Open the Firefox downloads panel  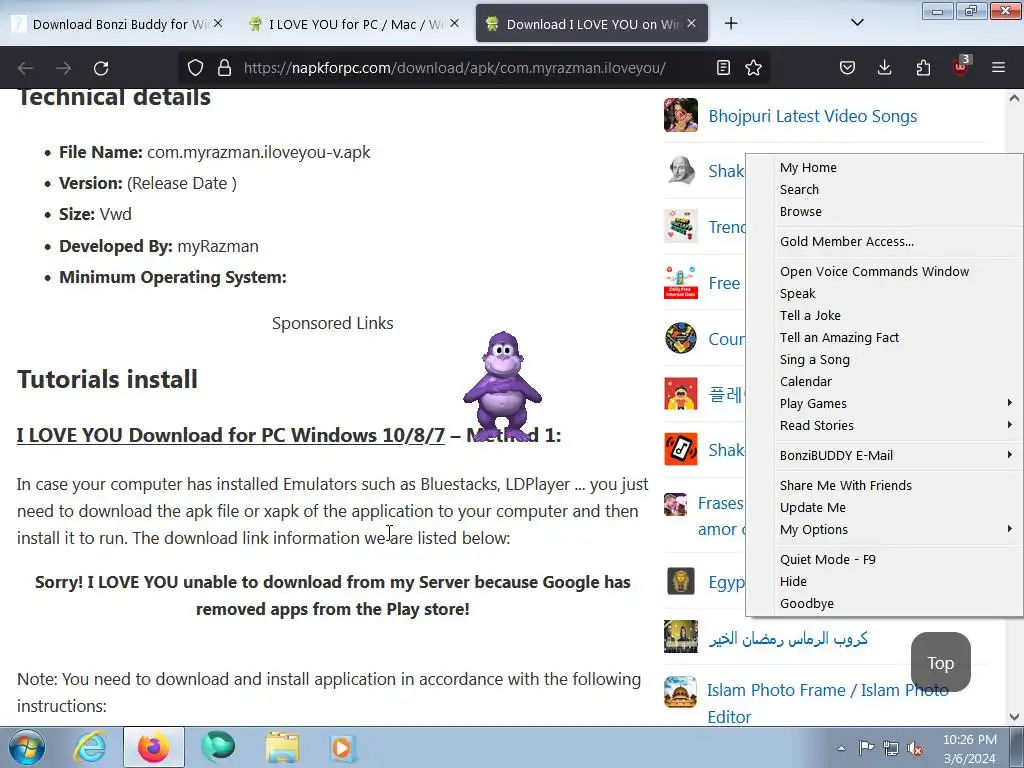coord(884,68)
